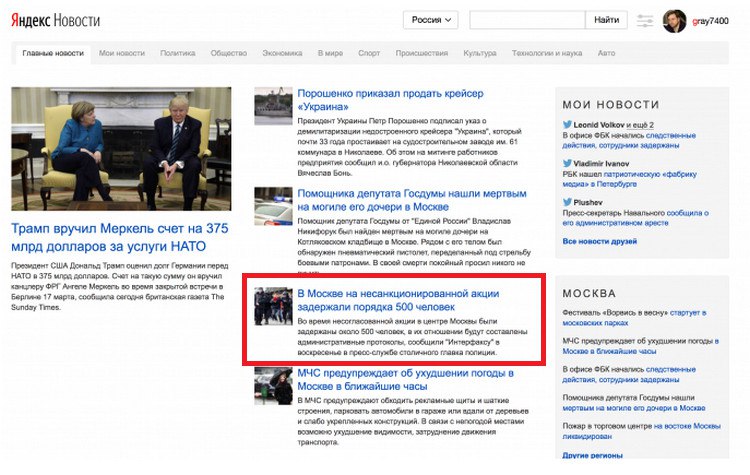Screen dimensions: 750x475
Task: Open headline В Москве на несанкционированной акции
Action: tap(398, 300)
